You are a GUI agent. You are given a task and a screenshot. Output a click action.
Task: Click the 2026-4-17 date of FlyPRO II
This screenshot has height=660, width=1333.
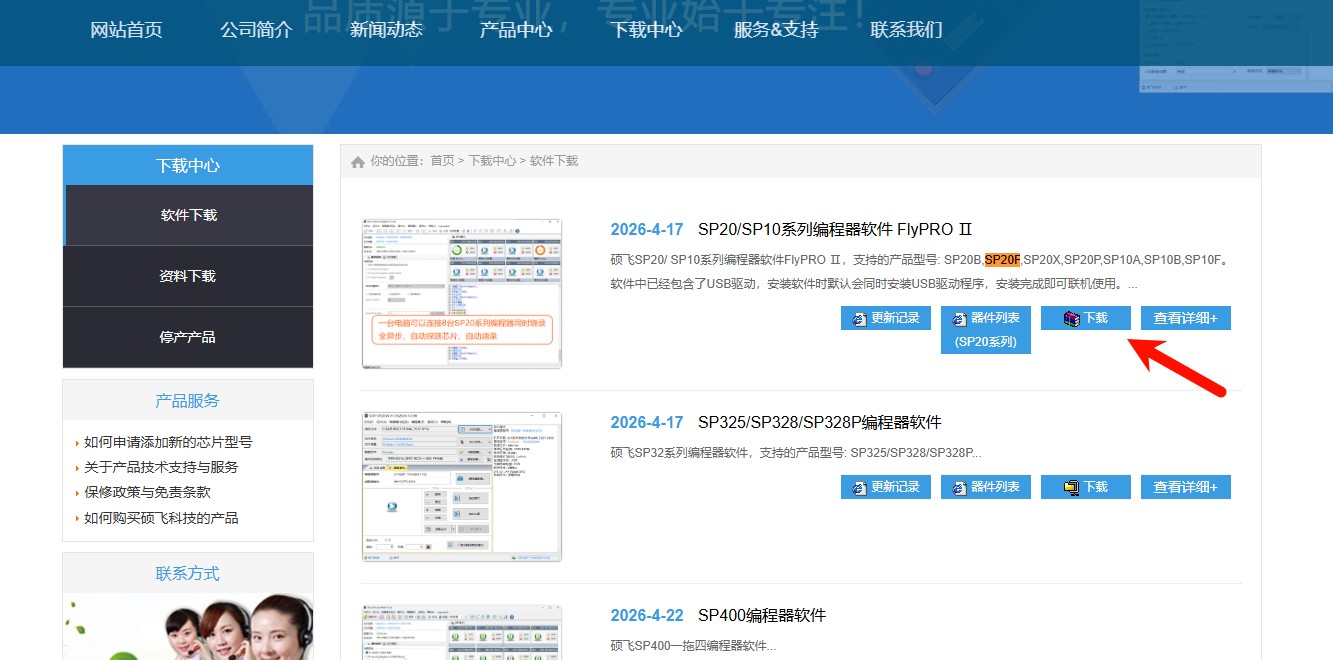(647, 230)
